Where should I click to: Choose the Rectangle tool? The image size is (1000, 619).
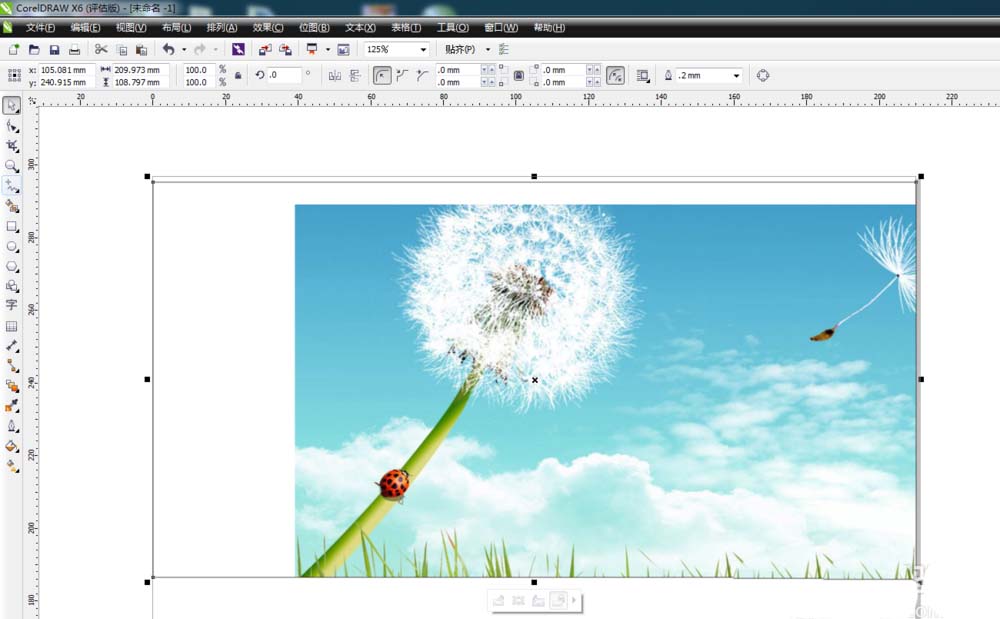[x=12, y=226]
